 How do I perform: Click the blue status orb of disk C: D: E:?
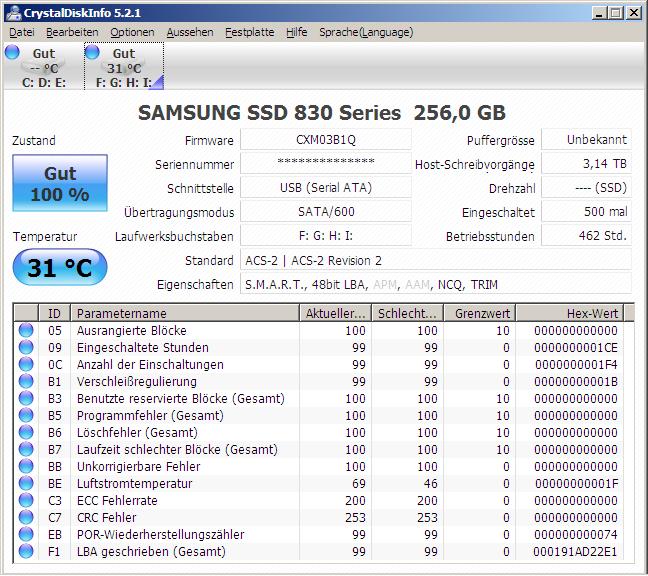tap(12, 52)
